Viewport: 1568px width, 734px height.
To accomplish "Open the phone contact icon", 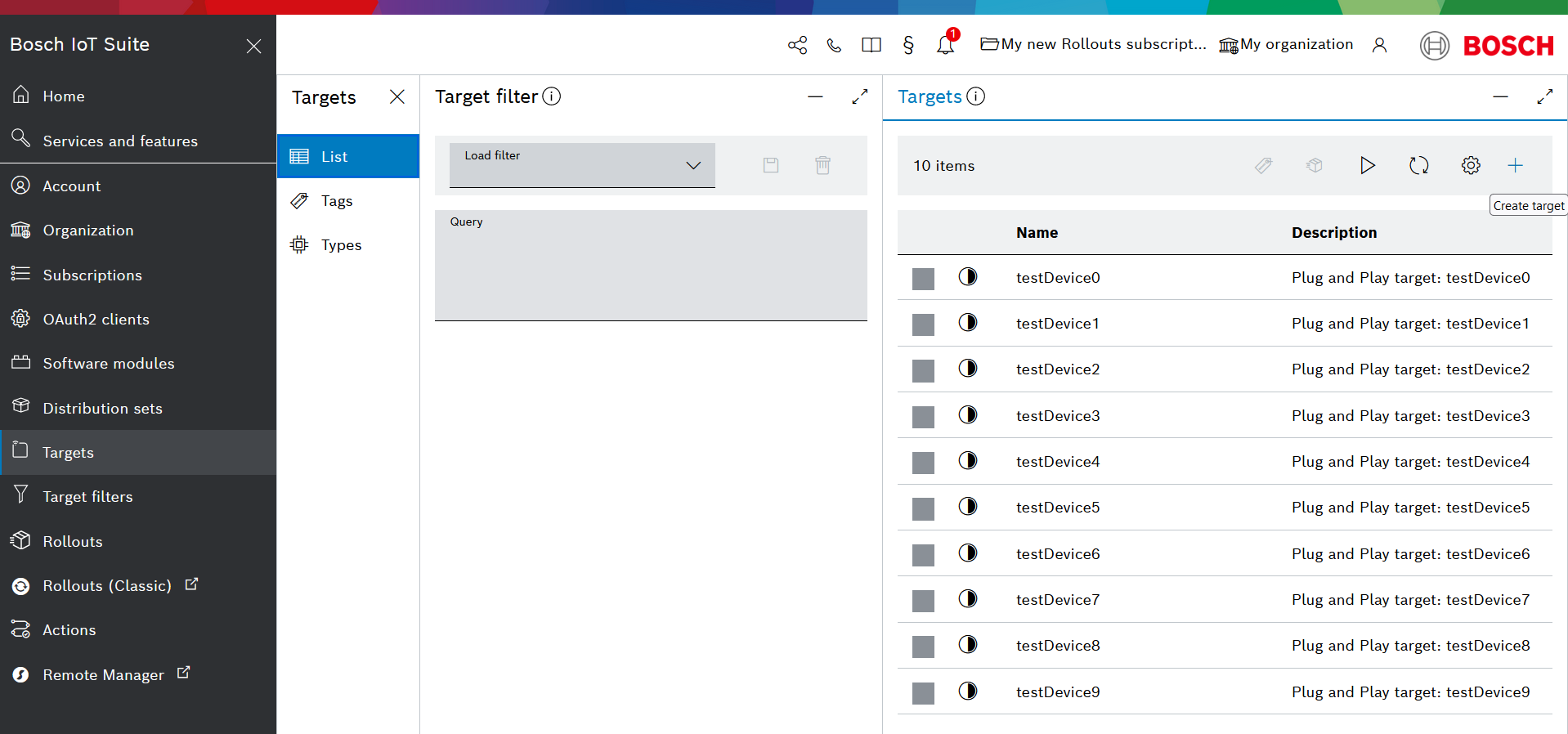I will [x=834, y=45].
